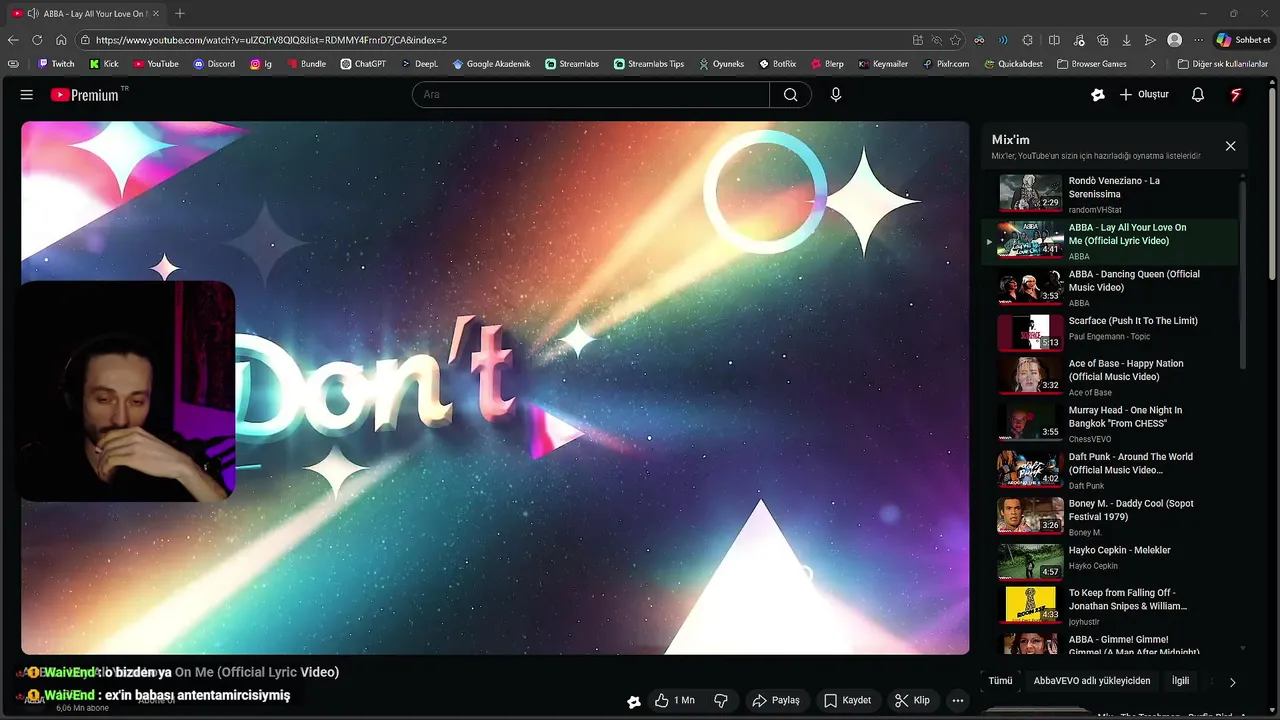This screenshot has width=1280, height=720.
Task: Open the YouTube guide hamburger menu
Action: click(27, 95)
